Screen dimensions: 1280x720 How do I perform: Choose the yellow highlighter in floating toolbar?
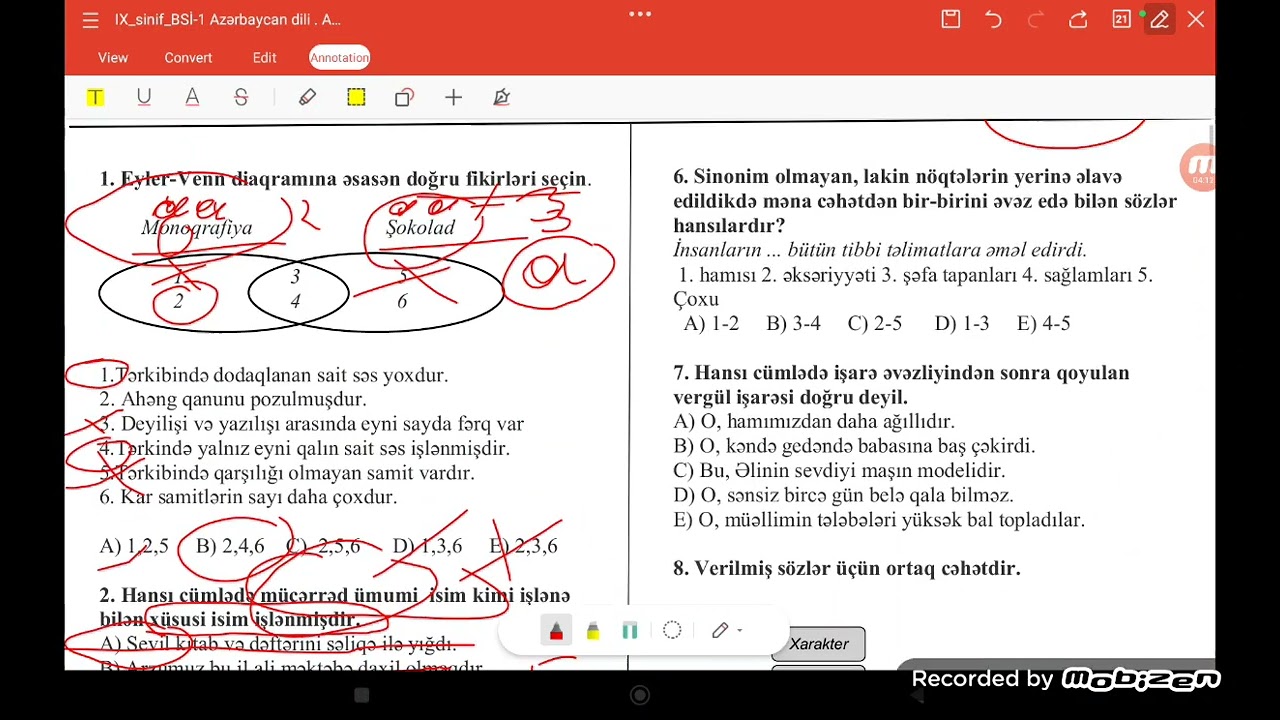[593, 631]
